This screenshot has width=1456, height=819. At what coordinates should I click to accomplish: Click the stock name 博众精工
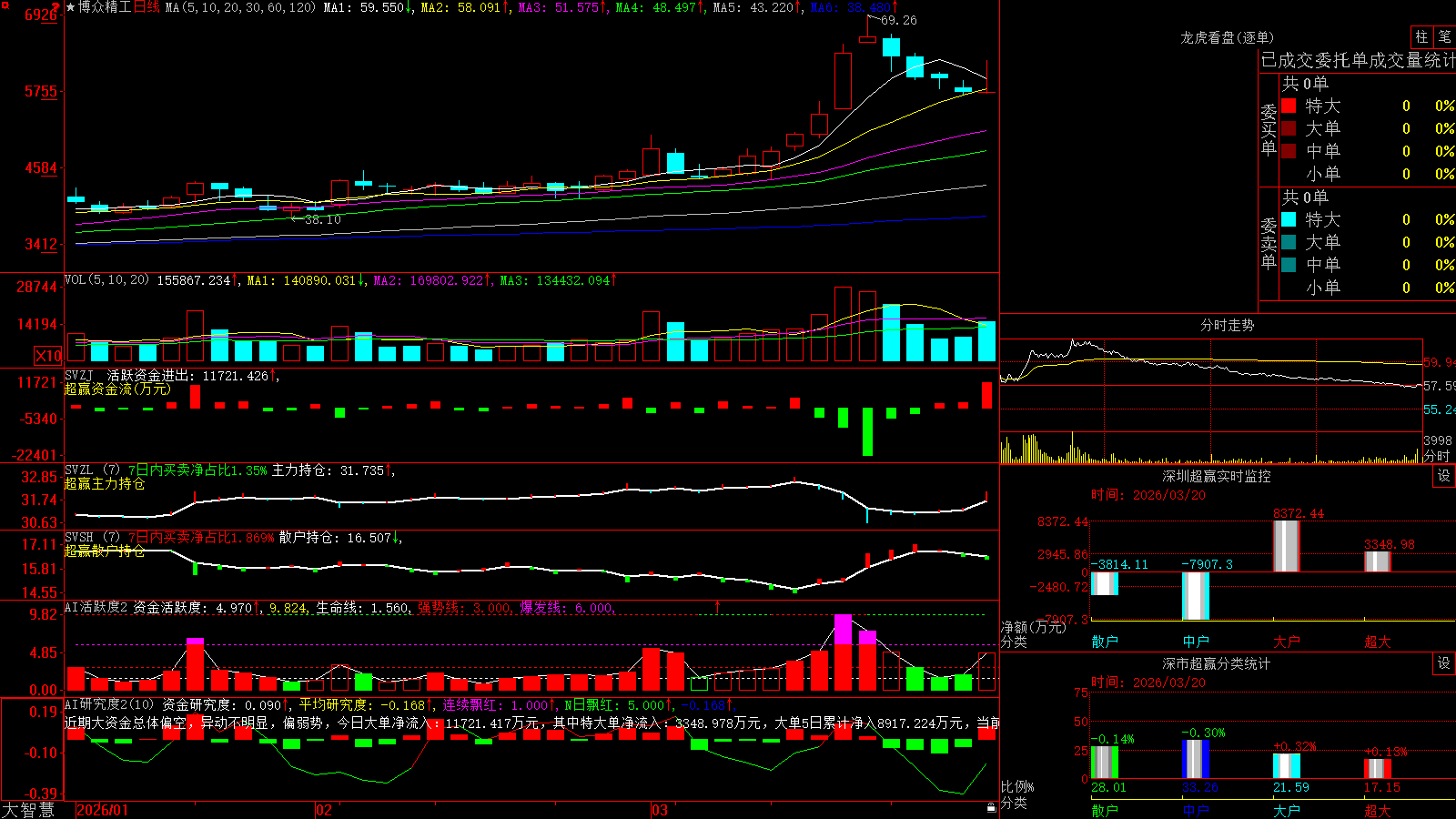[105, 7]
